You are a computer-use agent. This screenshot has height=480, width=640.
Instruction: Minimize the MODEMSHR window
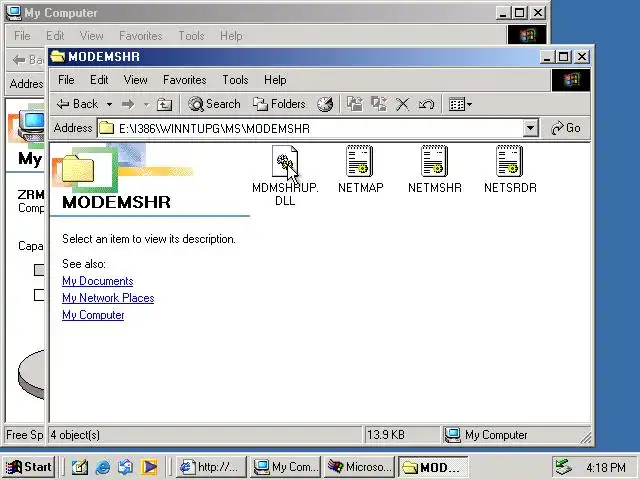point(547,57)
